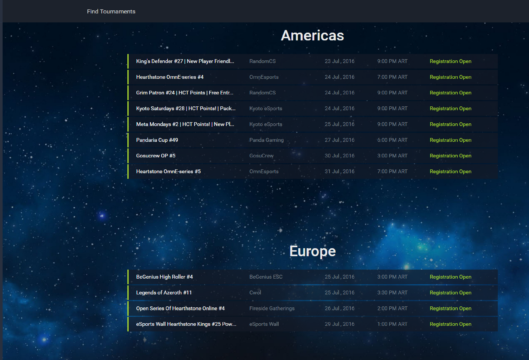Select organizer RandomCS in Grim Patron row

[262, 93]
